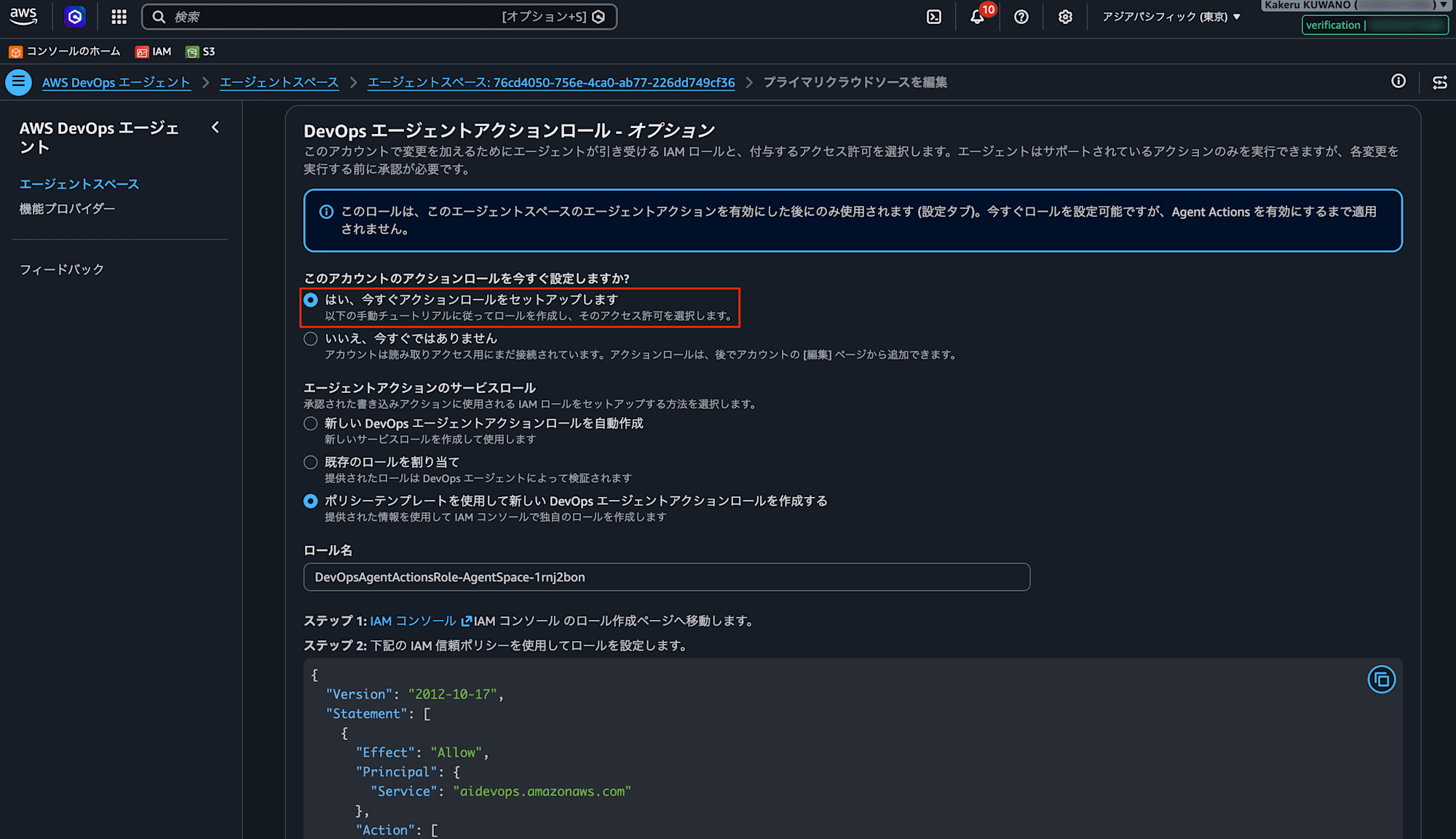
Task: Open console settings gear
Action: click(x=1065, y=17)
